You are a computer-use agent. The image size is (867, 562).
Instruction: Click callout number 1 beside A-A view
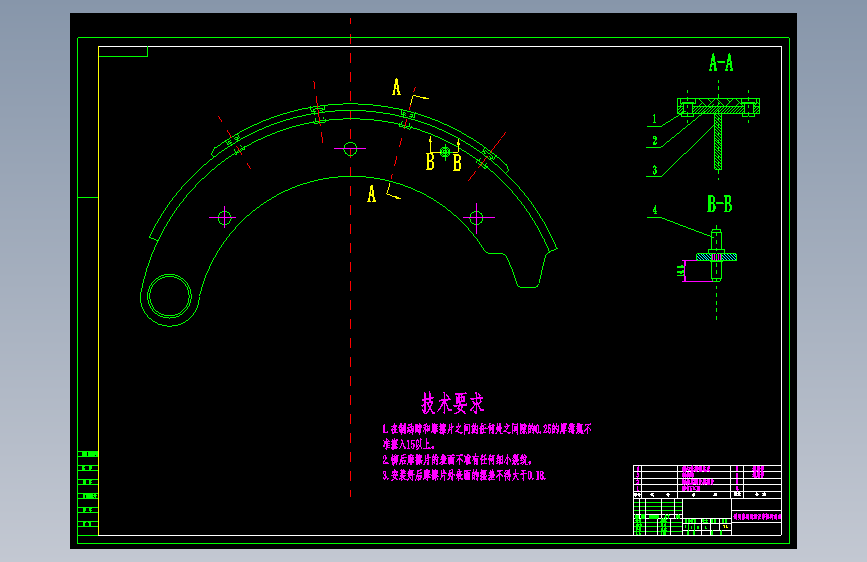click(x=655, y=119)
